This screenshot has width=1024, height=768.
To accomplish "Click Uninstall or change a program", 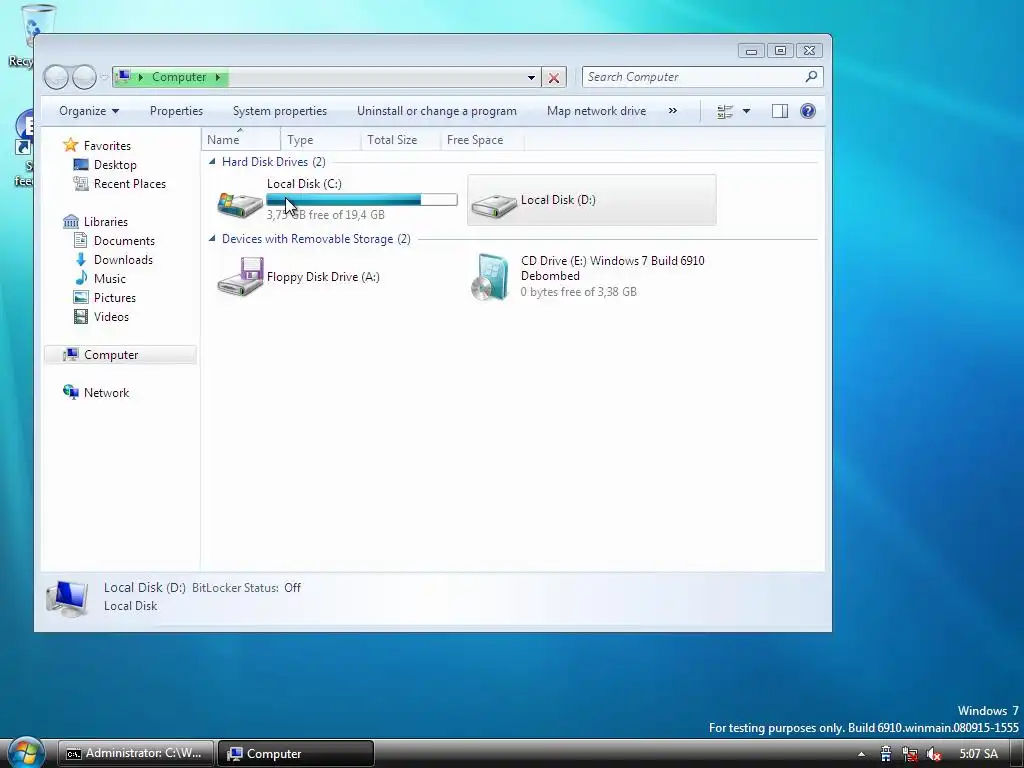I will pyautogui.click(x=437, y=111).
